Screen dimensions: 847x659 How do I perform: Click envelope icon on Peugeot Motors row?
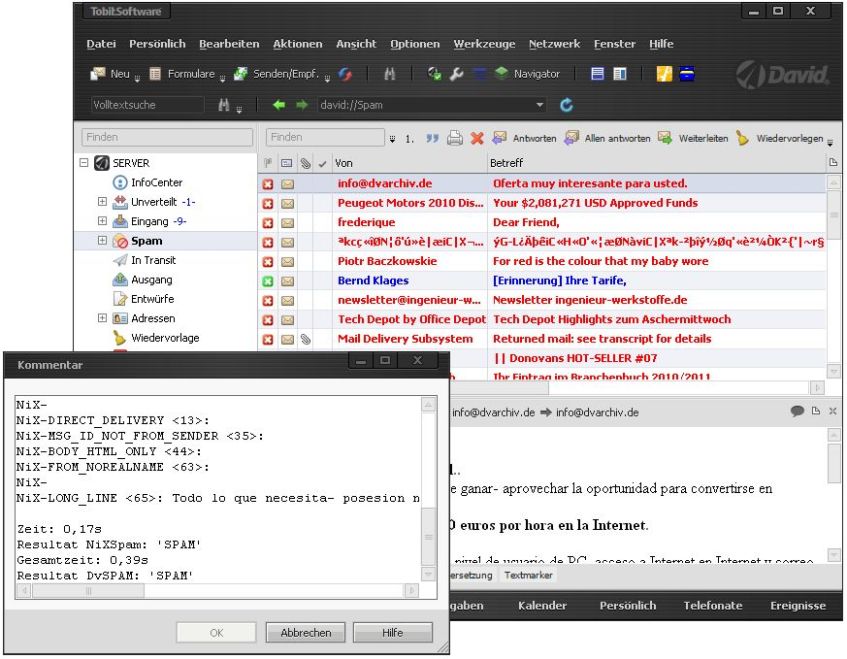click(x=288, y=204)
